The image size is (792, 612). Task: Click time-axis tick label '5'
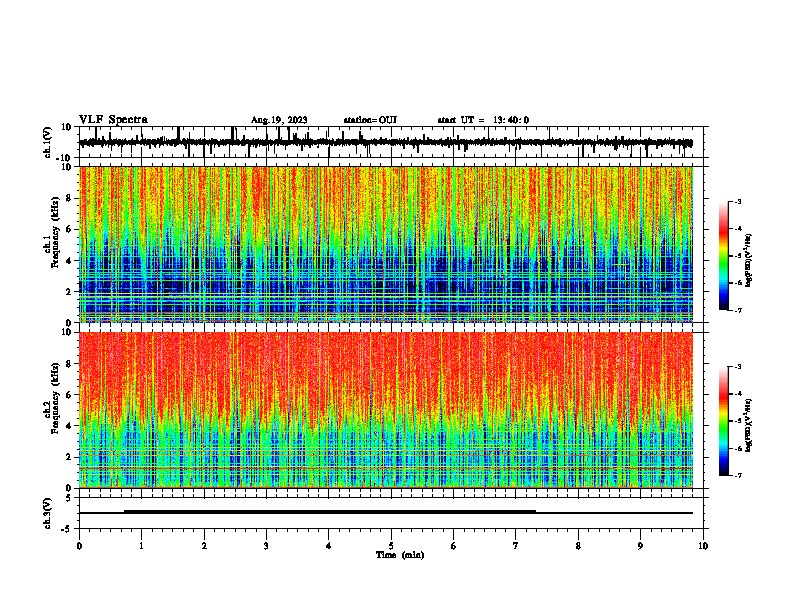point(391,546)
